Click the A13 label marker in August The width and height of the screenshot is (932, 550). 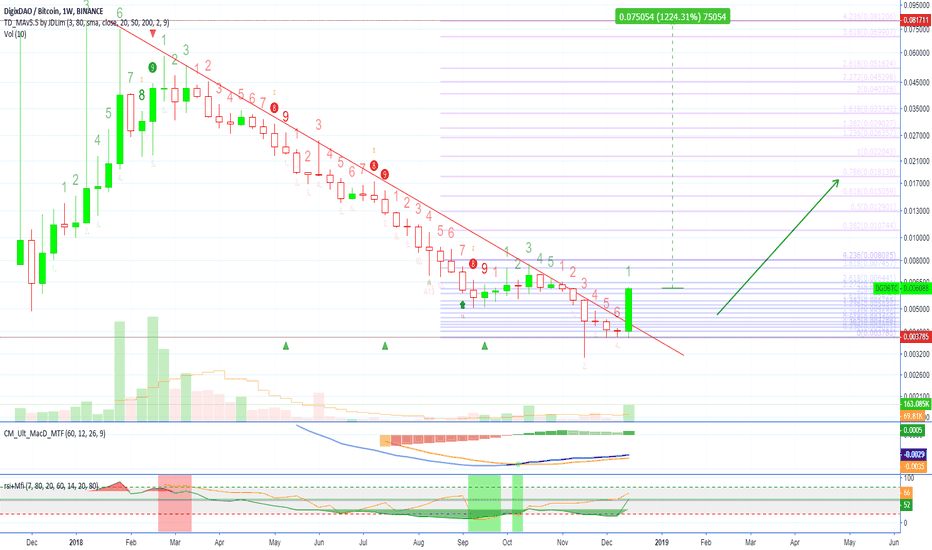coord(429,291)
